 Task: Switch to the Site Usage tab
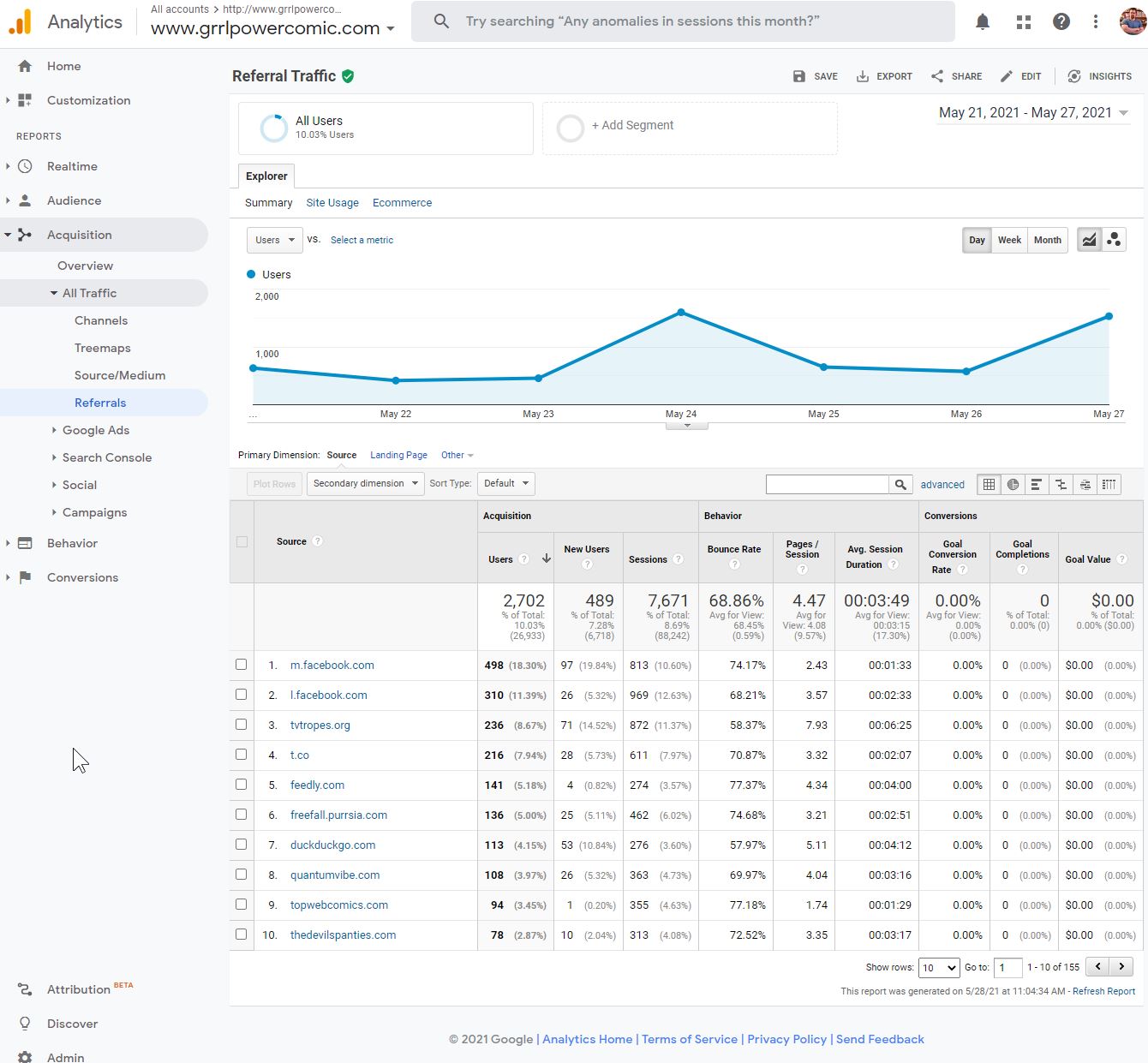332,203
